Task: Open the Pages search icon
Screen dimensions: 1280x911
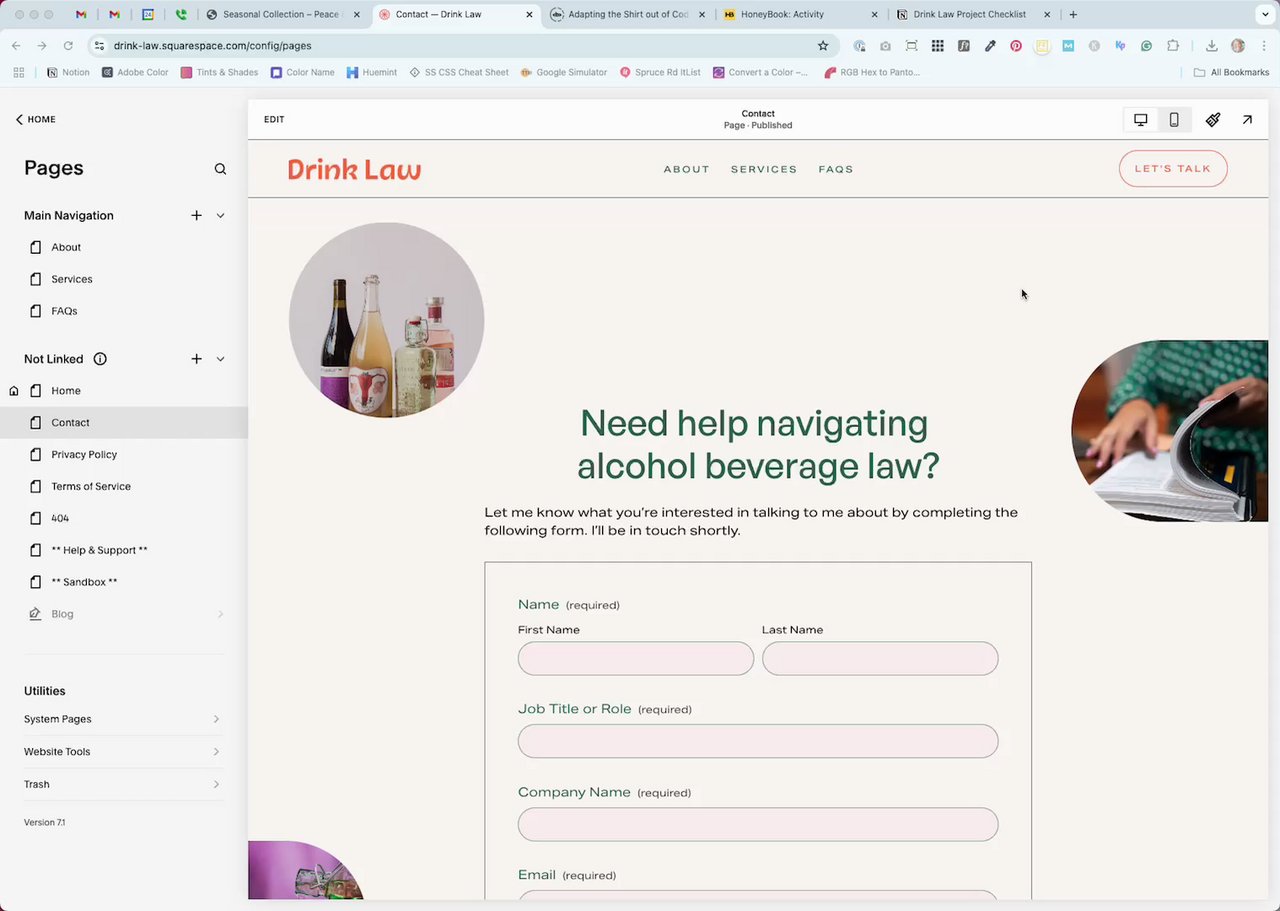Action: pos(220,169)
